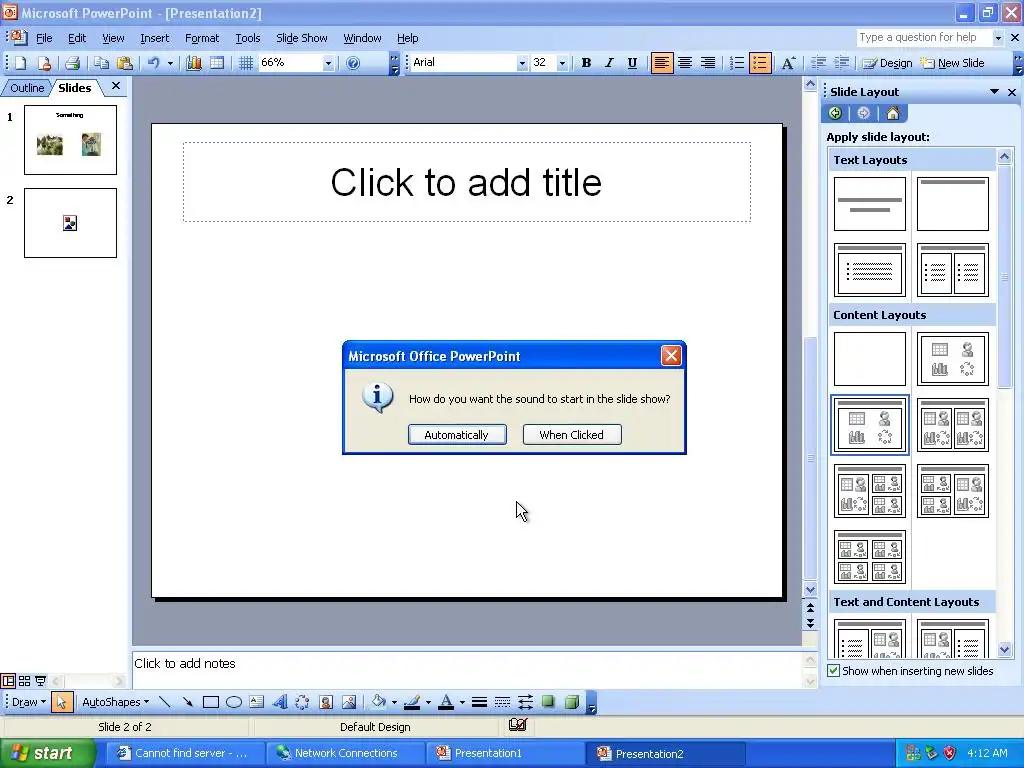Insert Clip Art from Drawing toolbar
Image resolution: width=1024 pixels, height=768 pixels.
coord(326,702)
